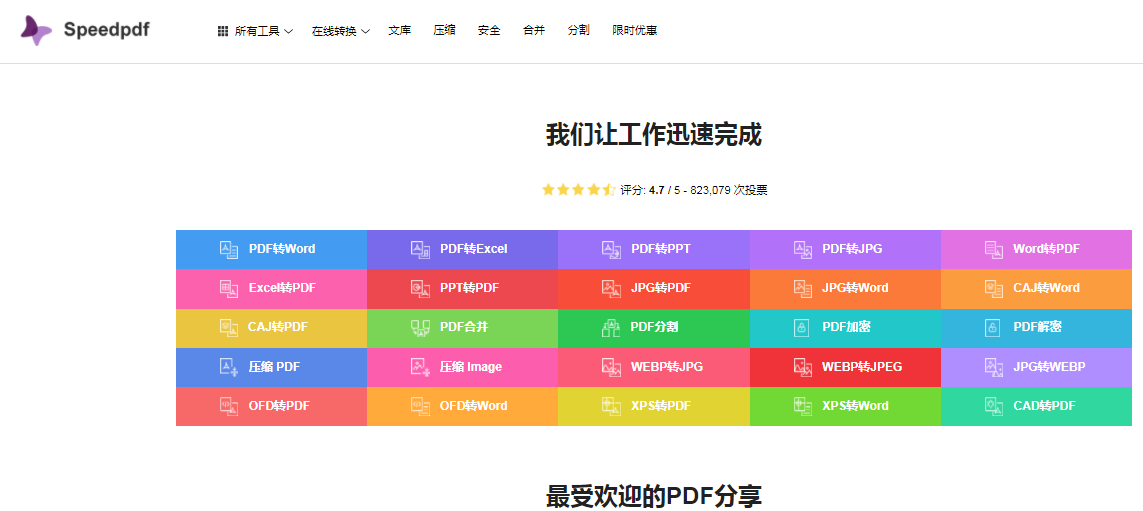Click the PDF合并 merge icon
The height and width of the screenshot is (511, 1143).
(x=420, y=328)
